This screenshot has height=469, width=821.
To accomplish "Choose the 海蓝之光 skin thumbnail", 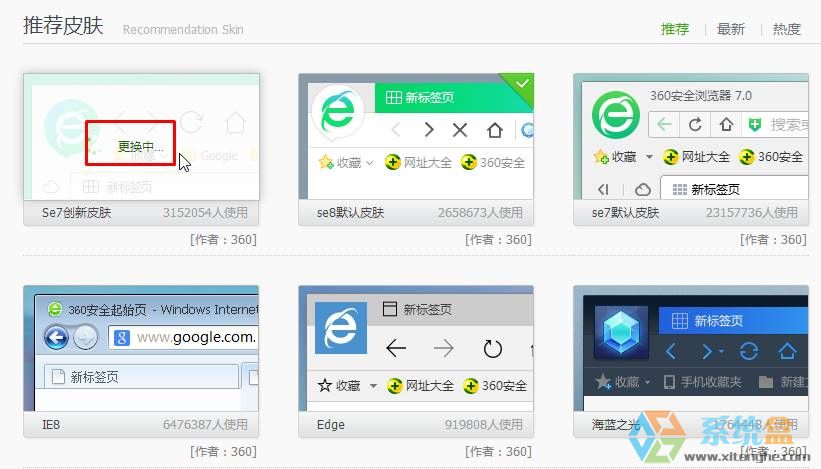I will pyautogui.click(x=691, y=349).
